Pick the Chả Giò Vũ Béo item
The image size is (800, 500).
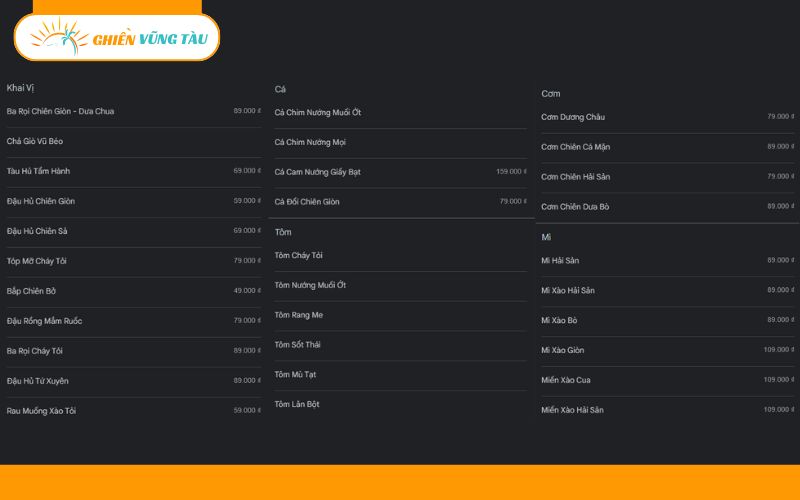coord(35,141)
